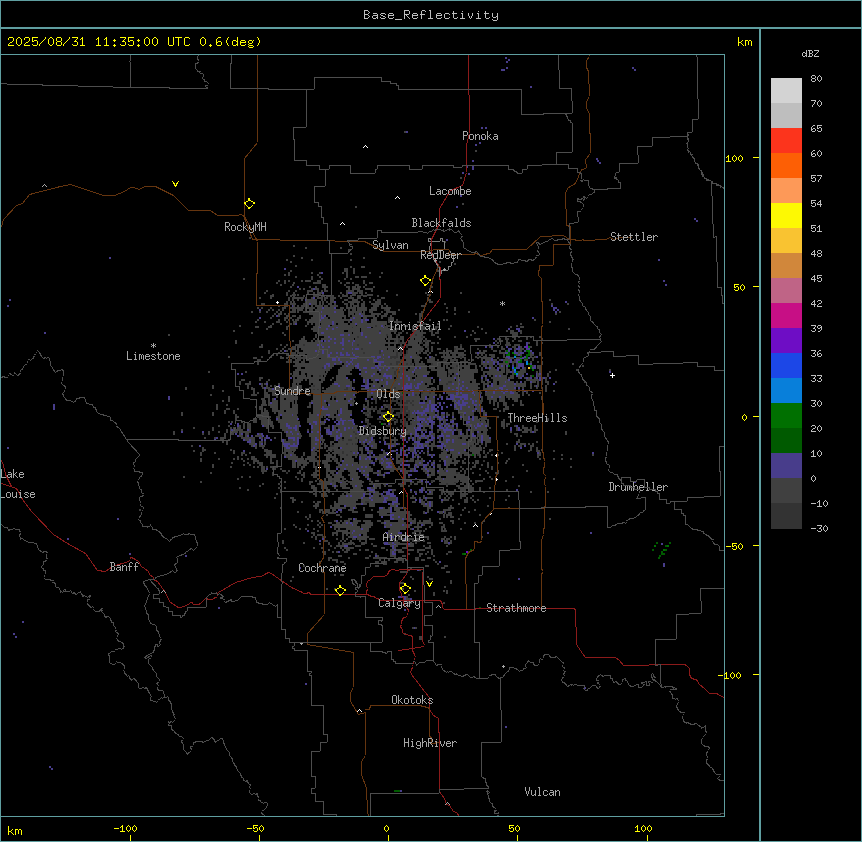
Task: Click the Limestone label
Action: tap(153, 356)
